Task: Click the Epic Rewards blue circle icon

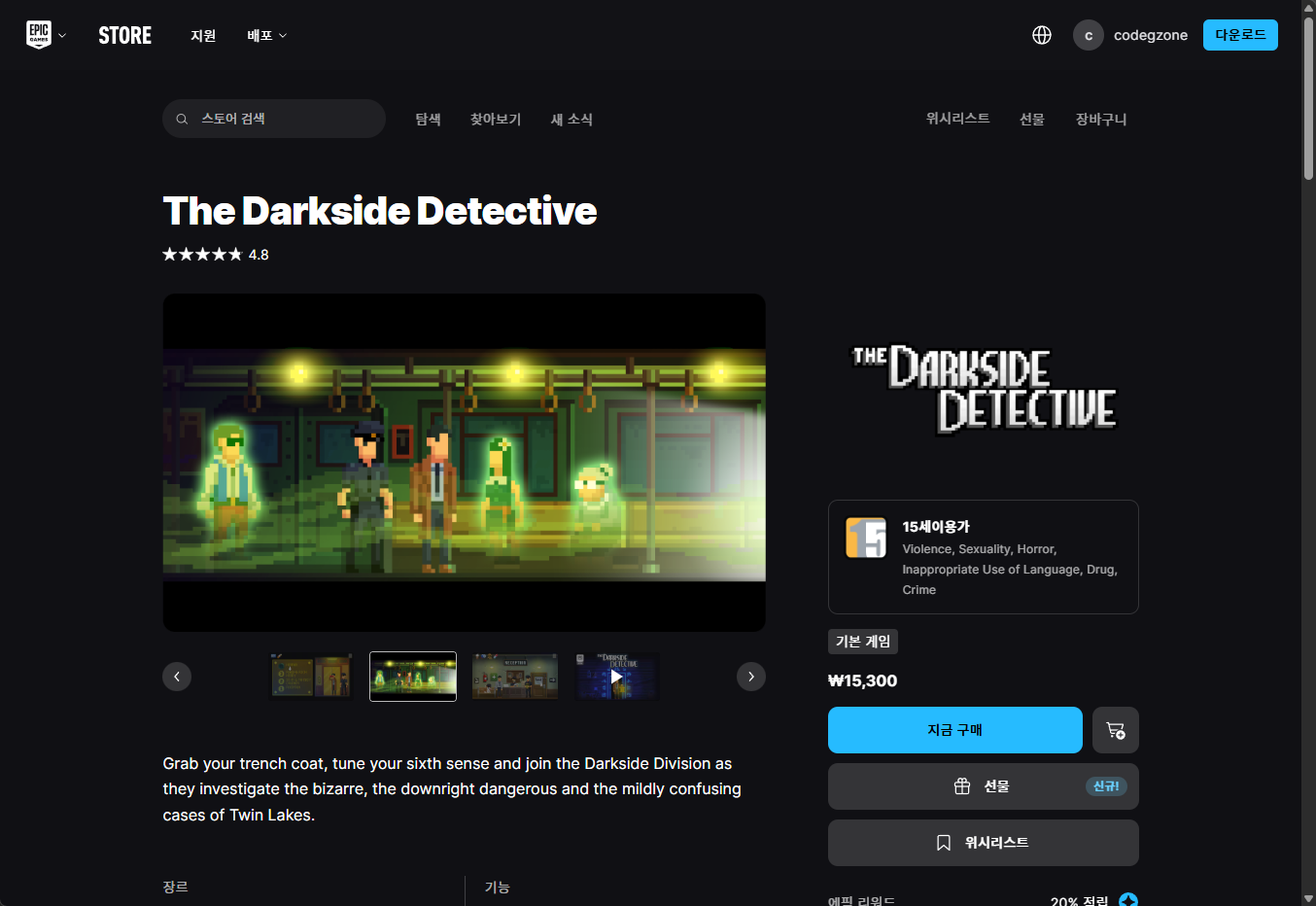Action: point(1128,899)
